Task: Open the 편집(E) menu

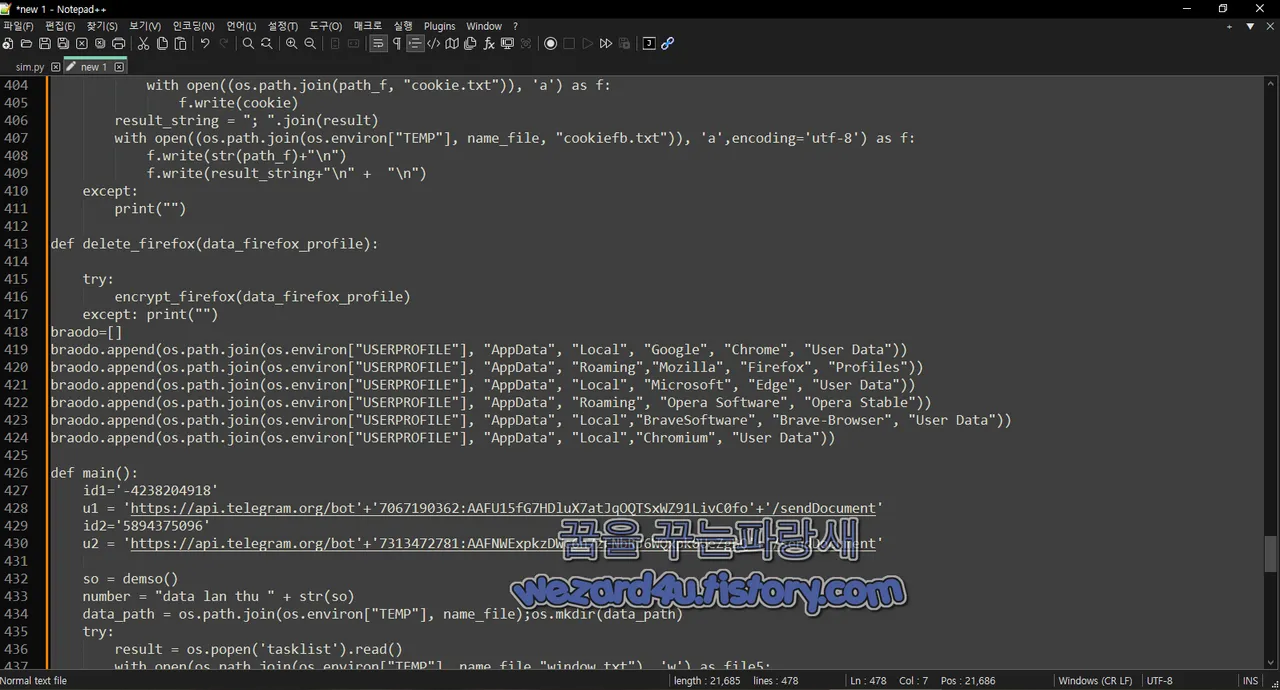Action: tap(60, 26)
